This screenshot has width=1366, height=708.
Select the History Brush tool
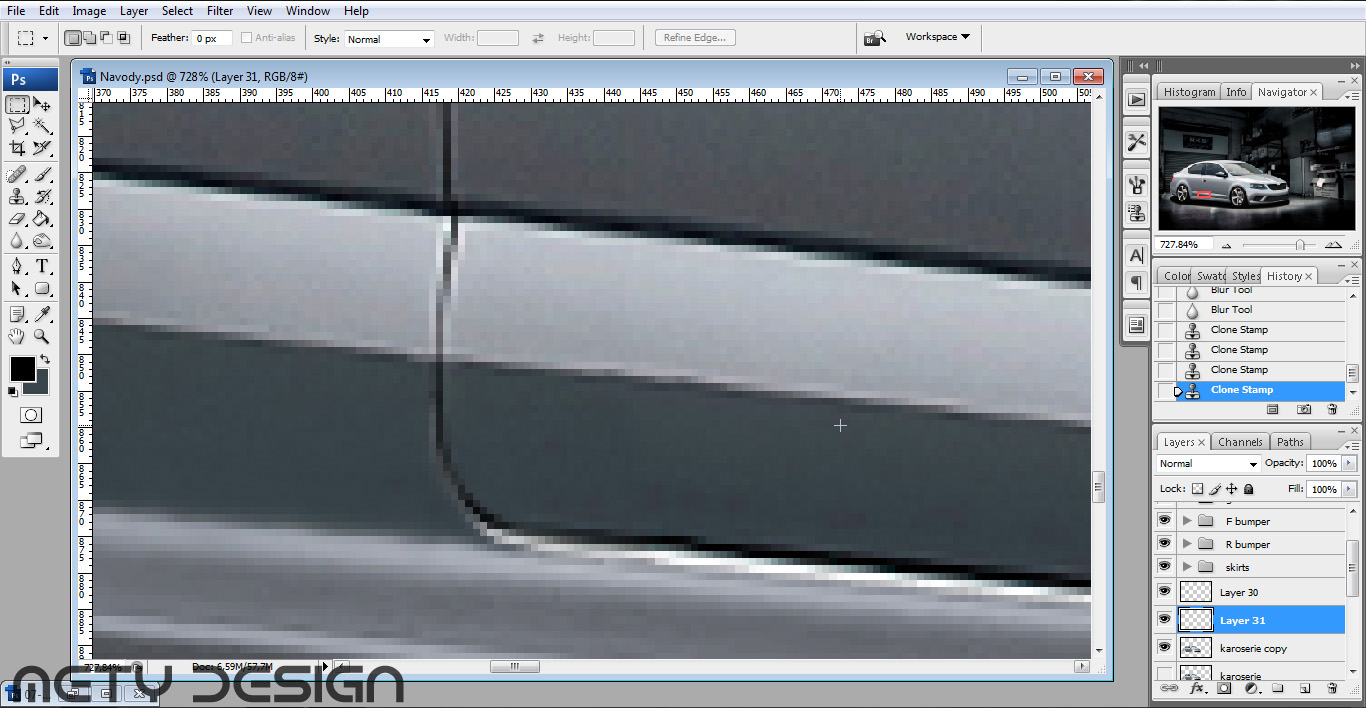[42, 197]
